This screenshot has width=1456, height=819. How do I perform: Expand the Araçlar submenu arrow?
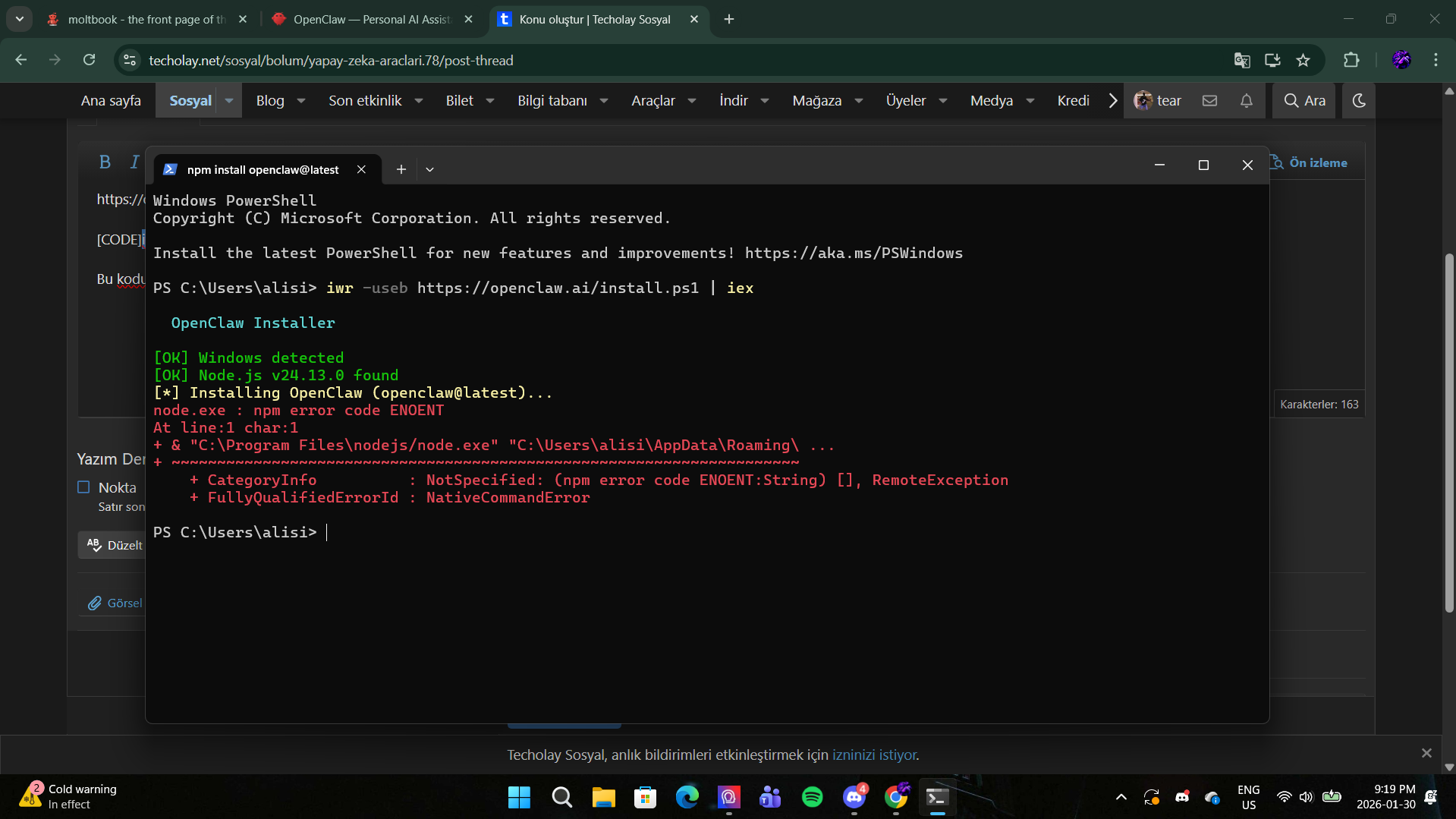692,100
